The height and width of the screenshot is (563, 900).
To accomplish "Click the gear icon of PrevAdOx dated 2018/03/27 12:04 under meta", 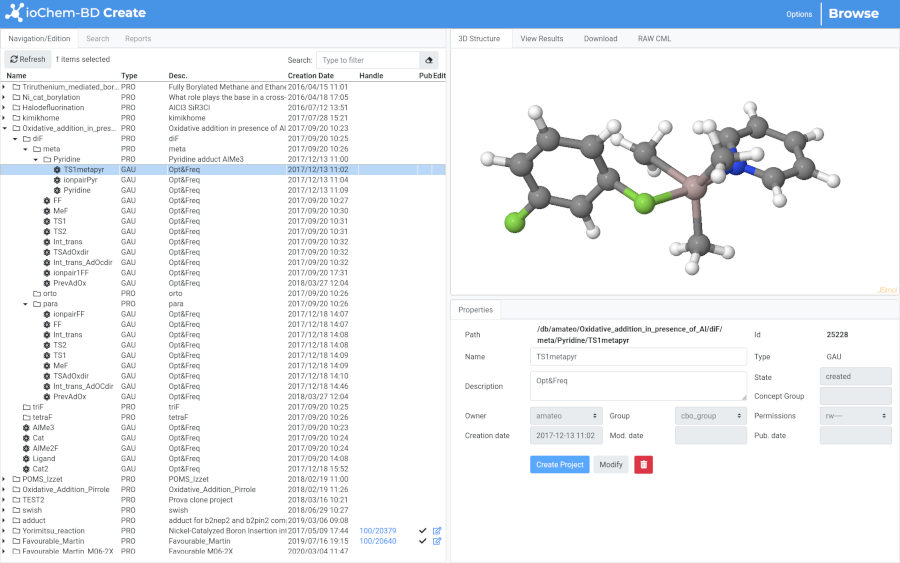I will (46, 284).
